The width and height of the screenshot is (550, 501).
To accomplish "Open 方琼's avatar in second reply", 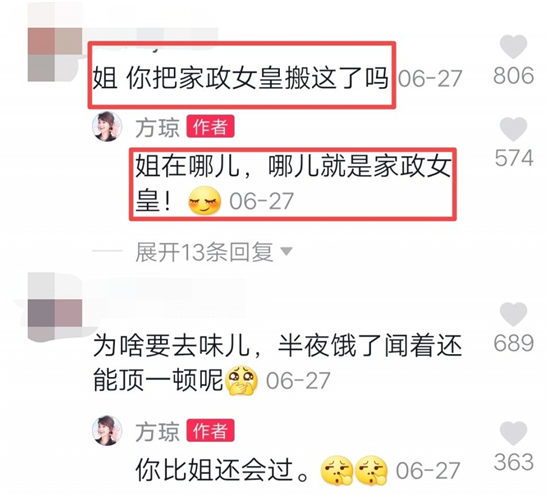I will 107,430.
